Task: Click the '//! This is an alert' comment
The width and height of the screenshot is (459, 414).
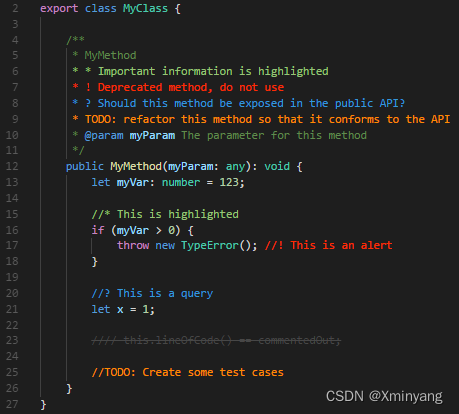Action: [329, 246]
